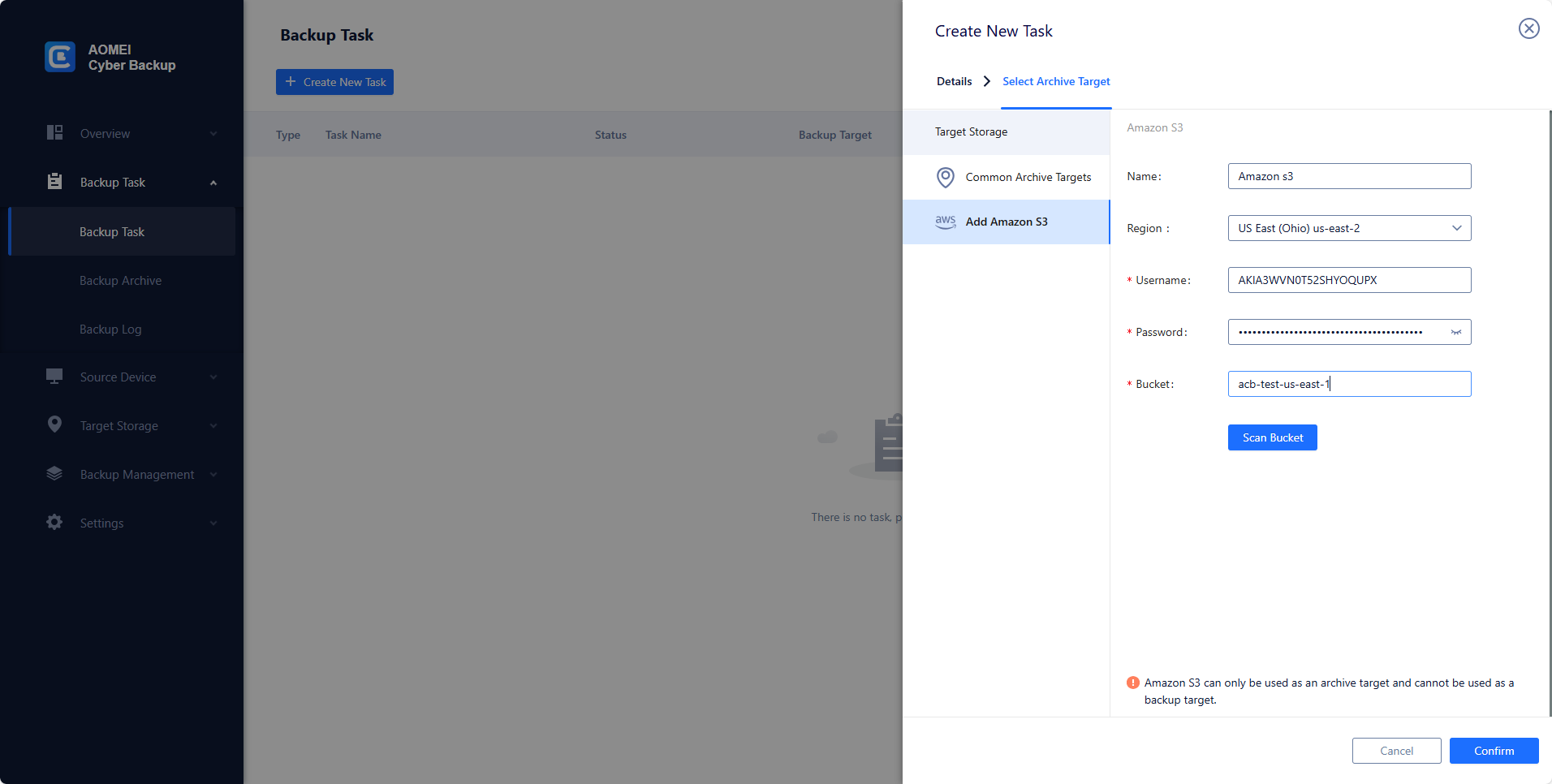Screen dimensions: 1552x784
Task: Click the Name input field
Action: 1349,176
